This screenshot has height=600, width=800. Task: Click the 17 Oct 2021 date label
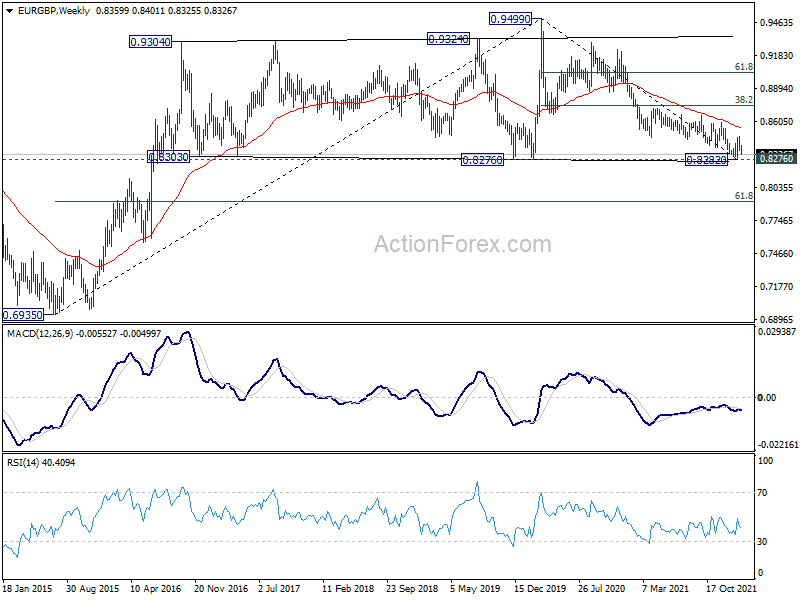coord(731,588)
